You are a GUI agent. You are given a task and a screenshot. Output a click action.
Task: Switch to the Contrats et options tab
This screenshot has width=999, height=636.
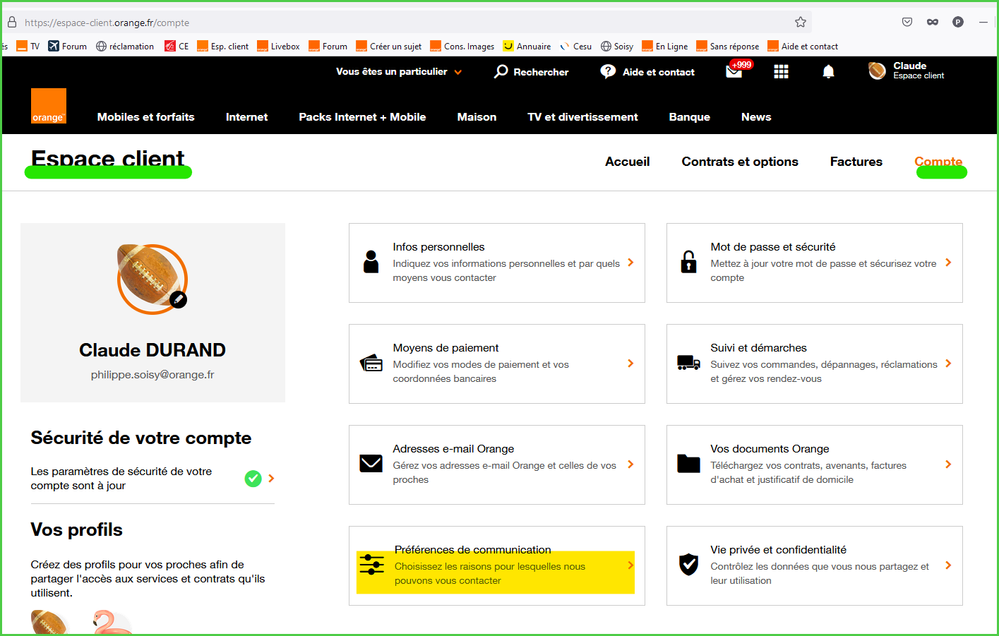click(x=740, y=161)
